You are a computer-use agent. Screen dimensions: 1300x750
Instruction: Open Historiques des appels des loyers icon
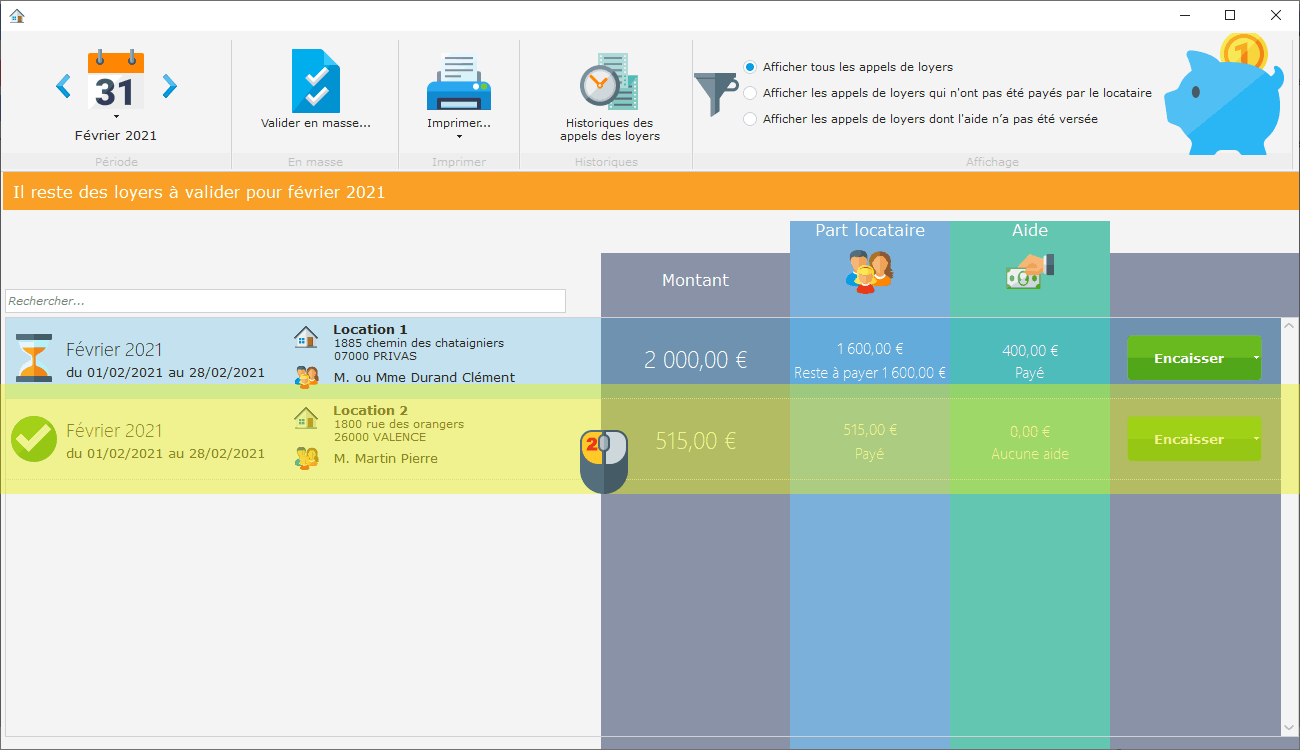tap(610, 81)
